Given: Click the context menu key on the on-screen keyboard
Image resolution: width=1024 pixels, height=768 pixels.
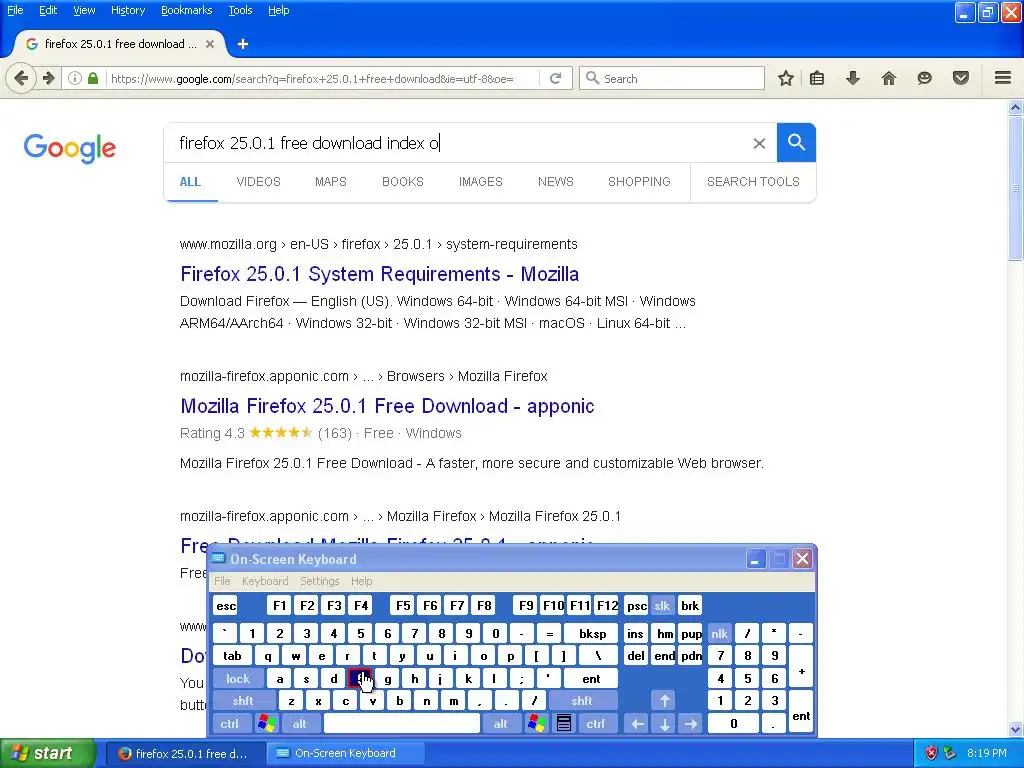Looking at the screenshot, I should click(564, 724).
